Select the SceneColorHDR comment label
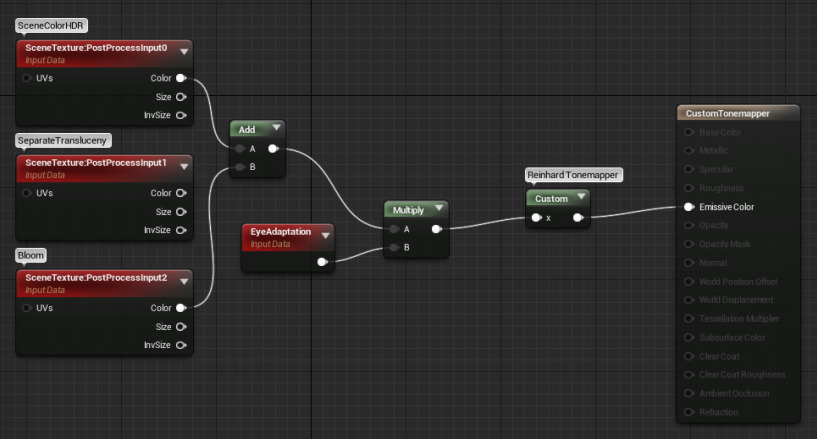 (51, 25)
